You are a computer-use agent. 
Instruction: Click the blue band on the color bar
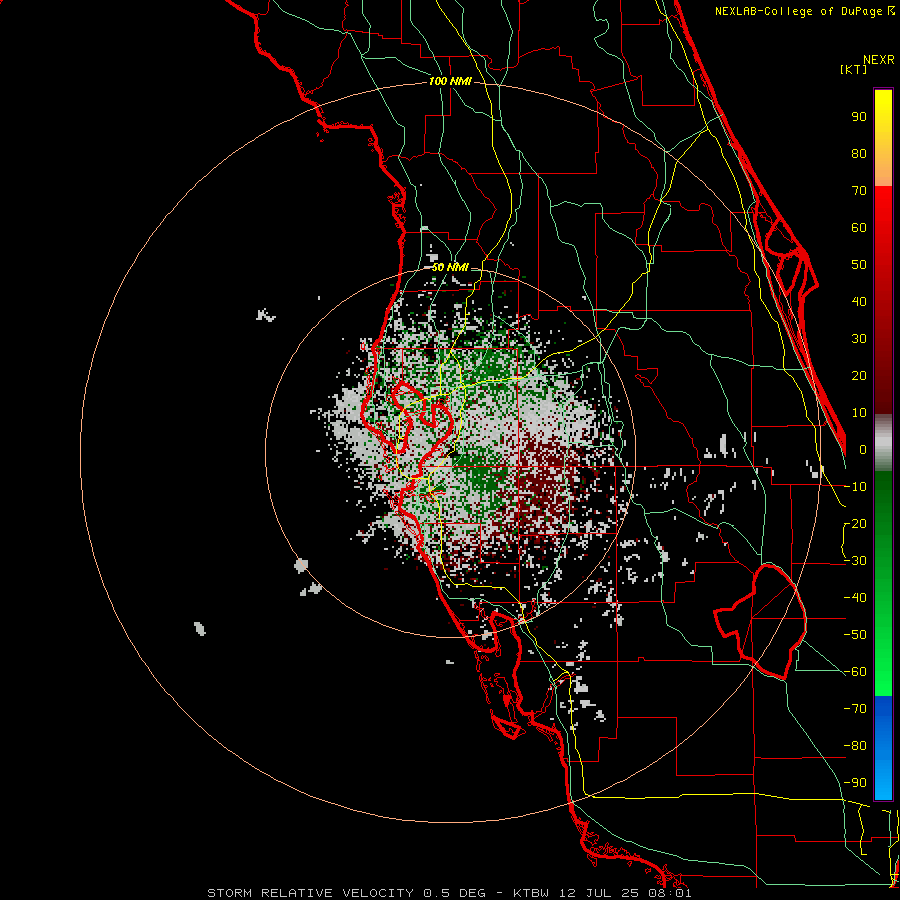pos(883,748)
